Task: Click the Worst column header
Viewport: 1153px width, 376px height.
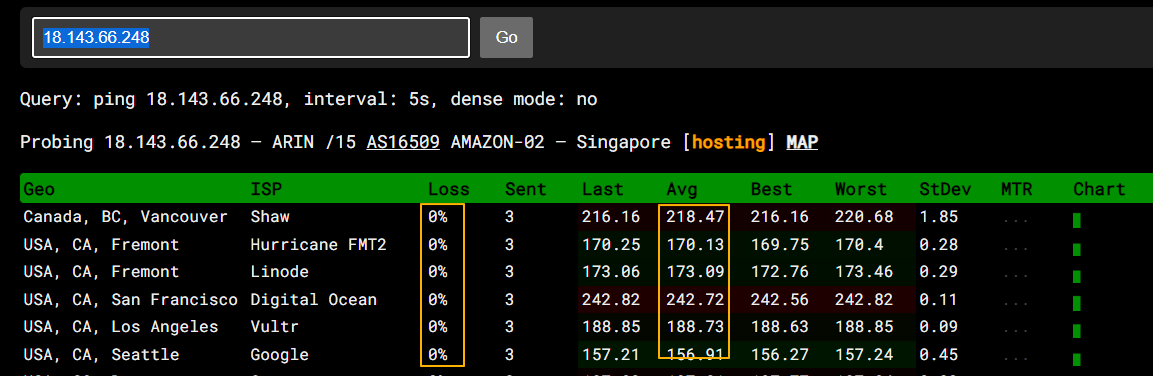Action: (x=860, y=189)
